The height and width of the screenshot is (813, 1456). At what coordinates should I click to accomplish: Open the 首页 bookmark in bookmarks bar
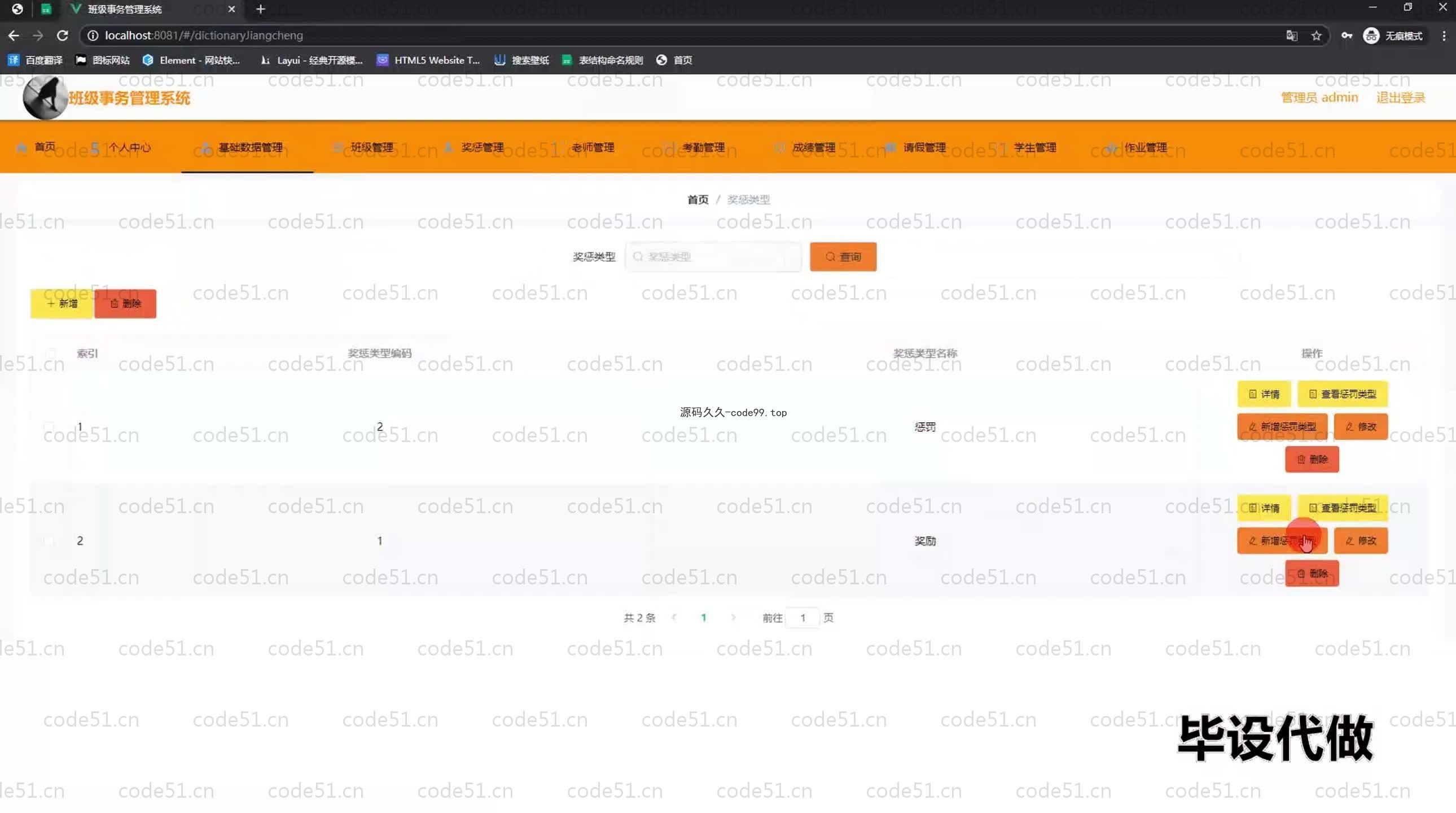674,60
